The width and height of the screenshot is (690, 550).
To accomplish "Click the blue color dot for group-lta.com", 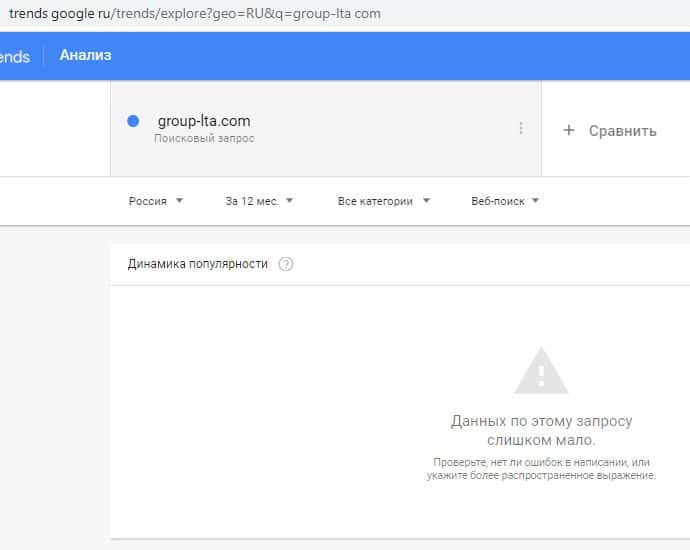I will point(133,121).
